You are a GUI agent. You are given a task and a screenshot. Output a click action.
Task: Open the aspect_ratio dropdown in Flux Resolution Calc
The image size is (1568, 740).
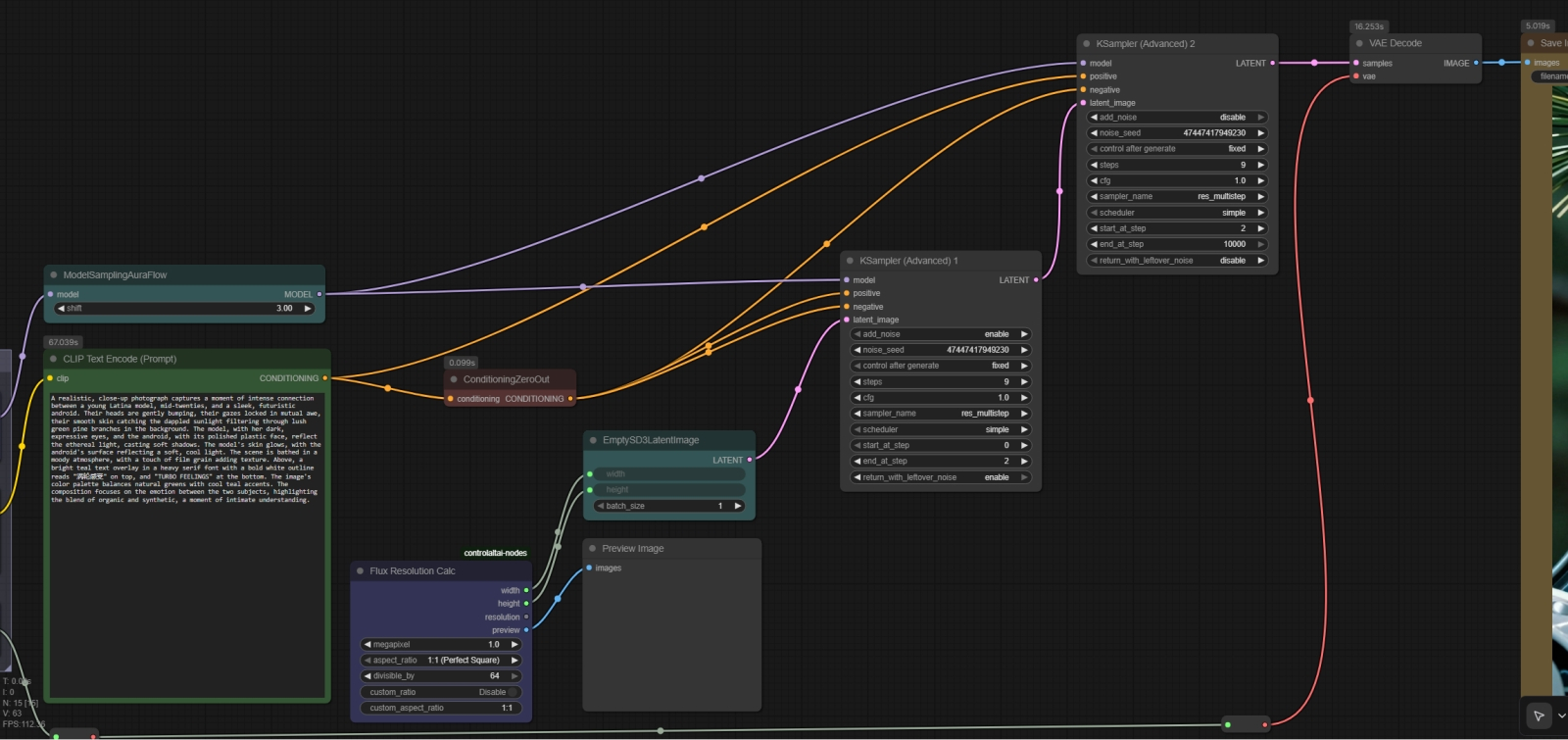click(x=441, y=661)
